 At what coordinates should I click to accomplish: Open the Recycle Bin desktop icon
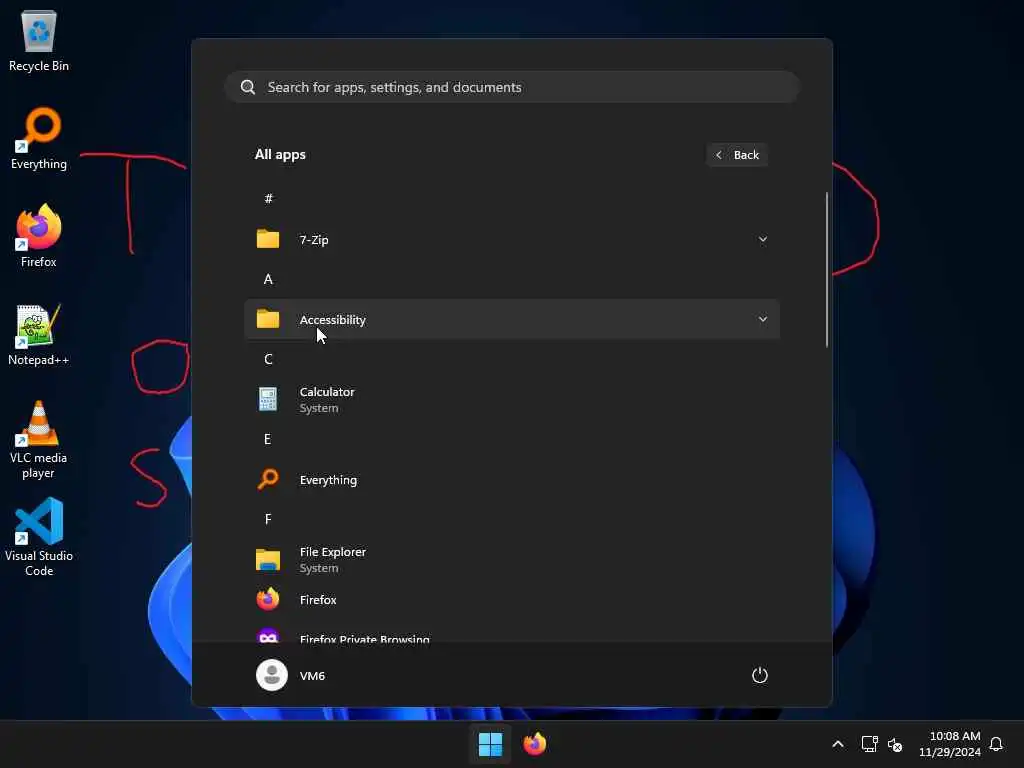39,40
